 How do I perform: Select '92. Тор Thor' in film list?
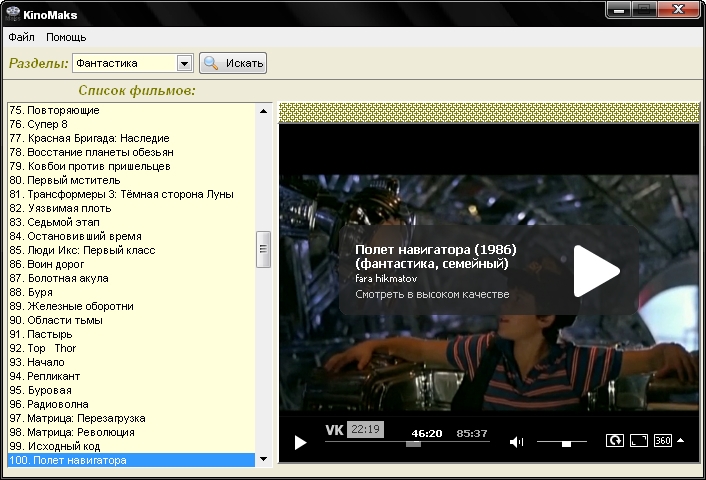pos(131,348)
